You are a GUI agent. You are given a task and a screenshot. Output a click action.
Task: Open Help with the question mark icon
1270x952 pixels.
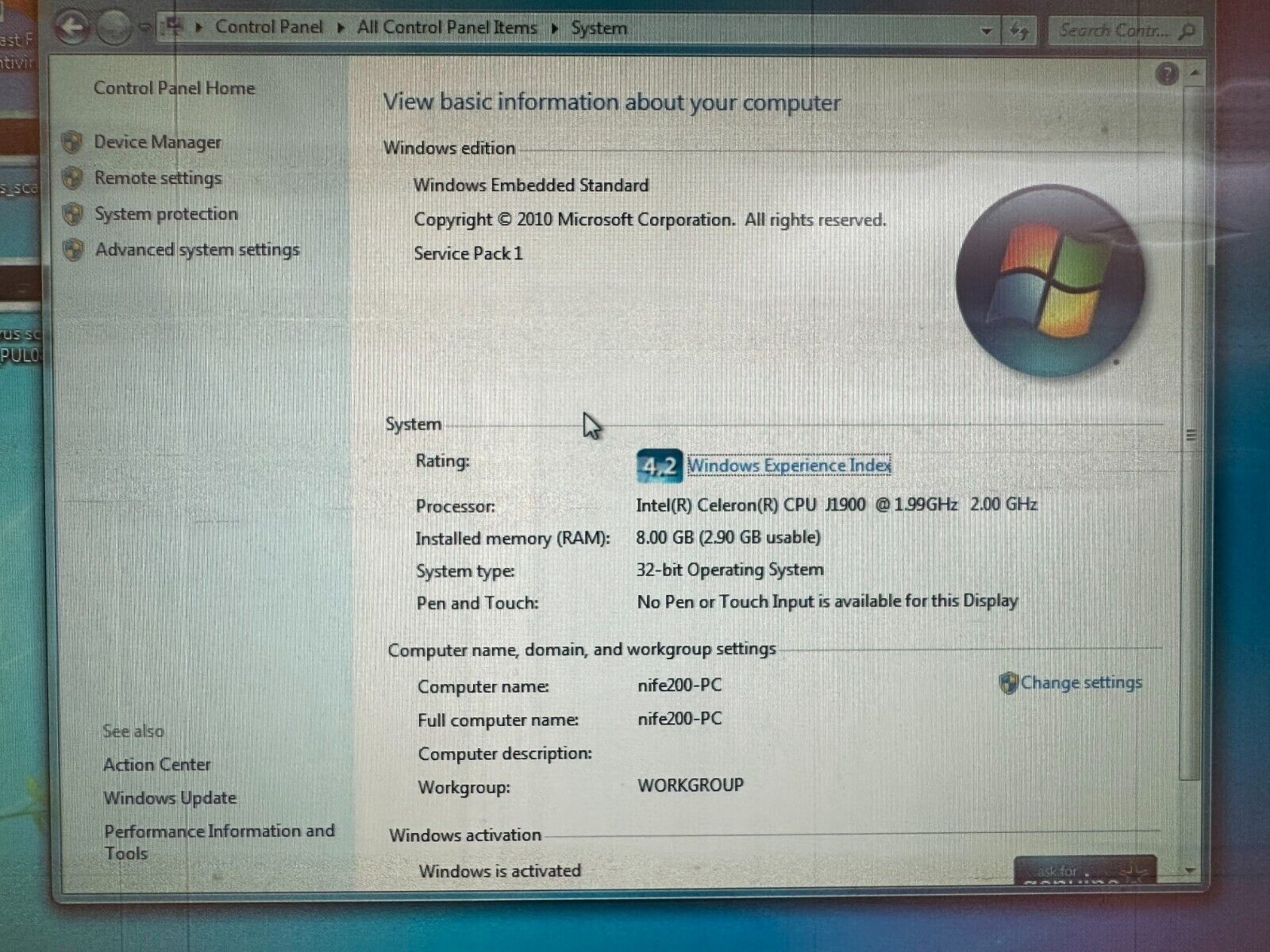coord(1166,75)
